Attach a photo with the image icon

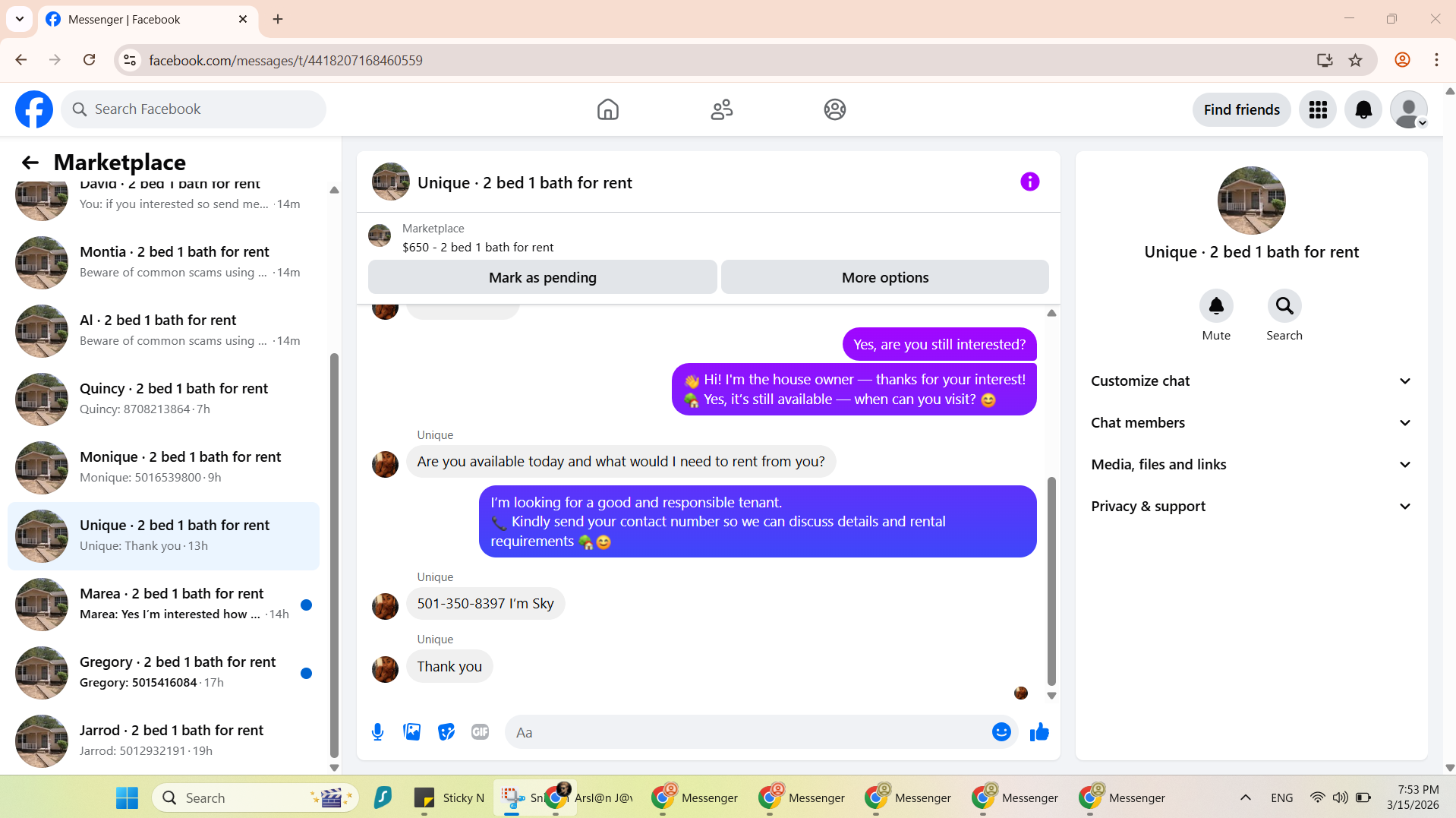click(x=411, y=732)
